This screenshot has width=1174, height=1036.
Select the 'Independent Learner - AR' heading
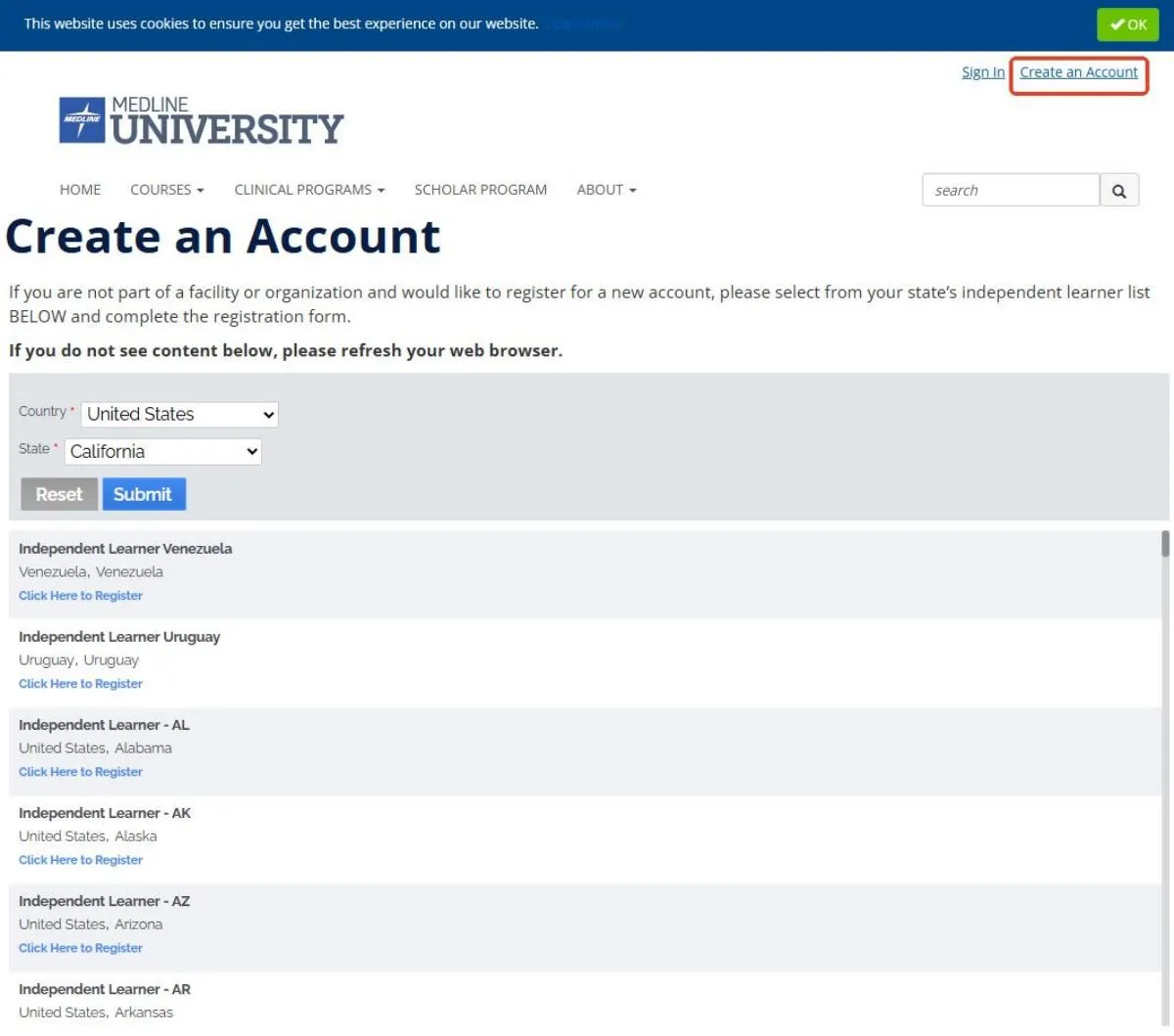click(105, 989)
